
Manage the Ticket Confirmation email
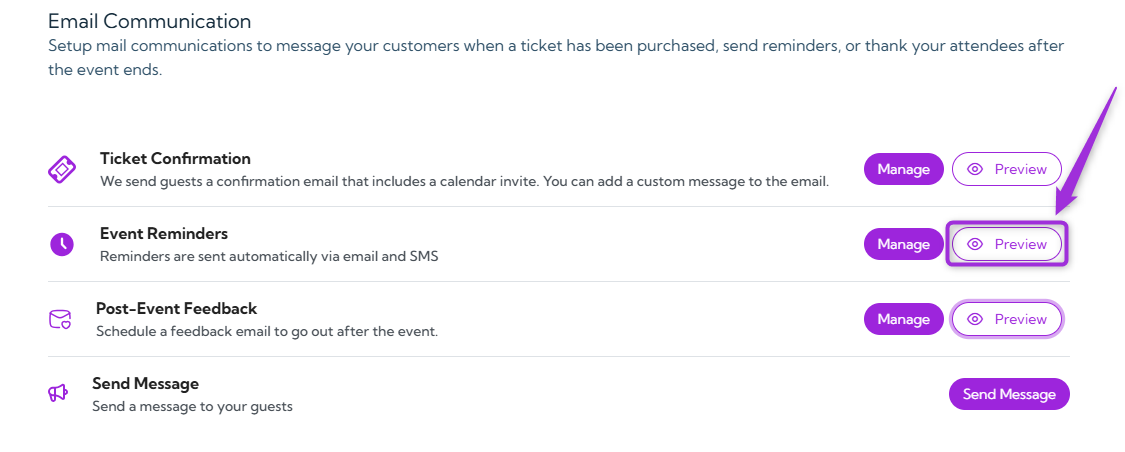(903, 169)
